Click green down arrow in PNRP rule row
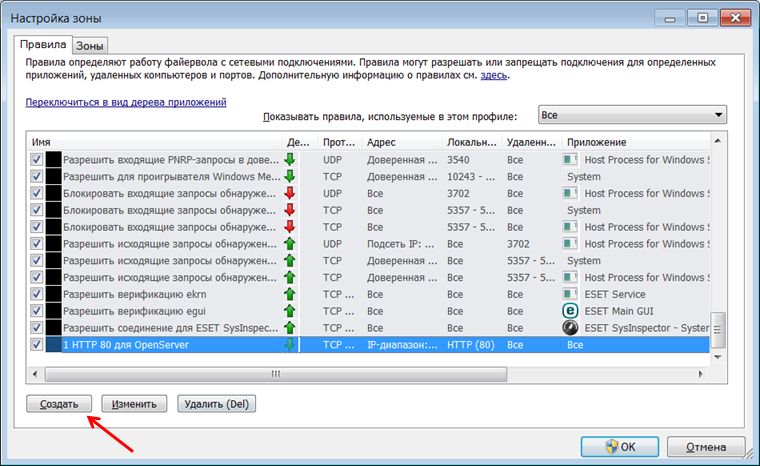Screen dimensions: 760x466 (x=290, y=159)
